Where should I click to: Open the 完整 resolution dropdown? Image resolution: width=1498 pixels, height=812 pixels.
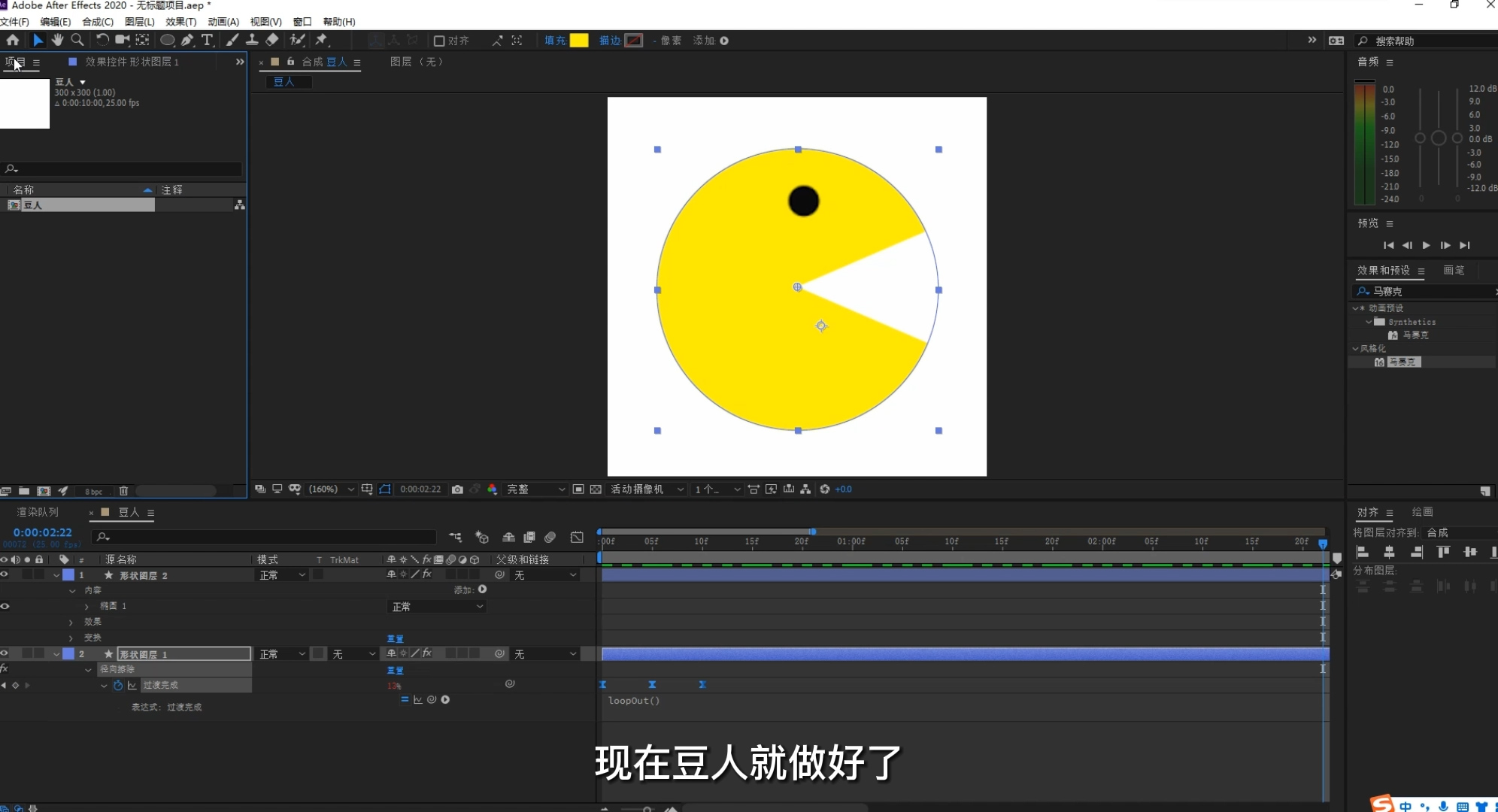tap(535, 489)
